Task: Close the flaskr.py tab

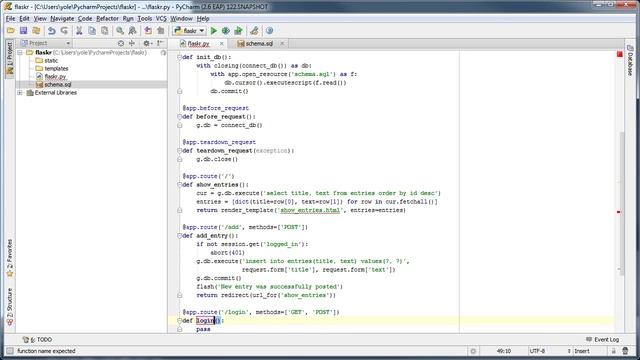Action: tap(222, 43)
